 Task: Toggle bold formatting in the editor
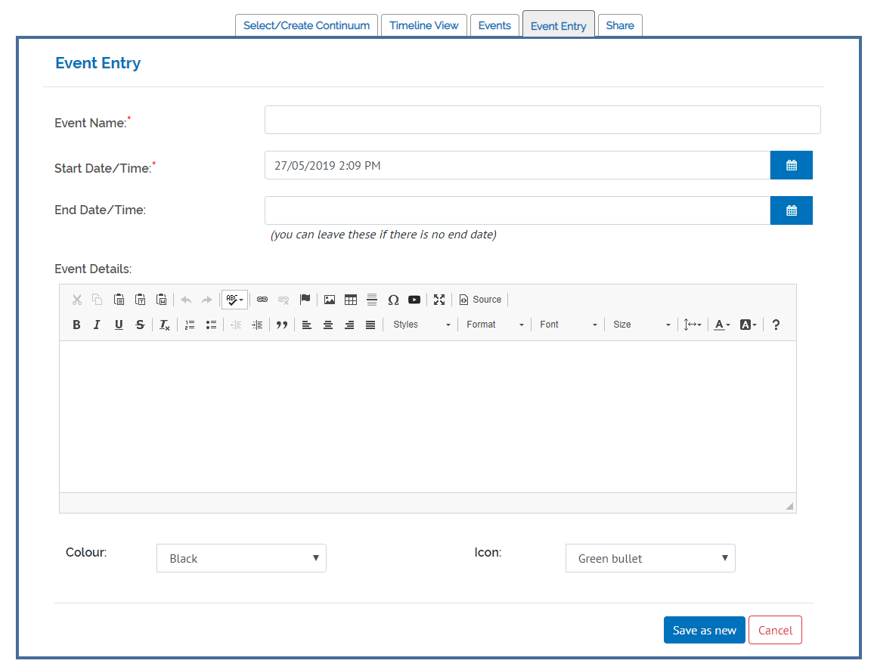pyautogui.click(x=76, y=325)
